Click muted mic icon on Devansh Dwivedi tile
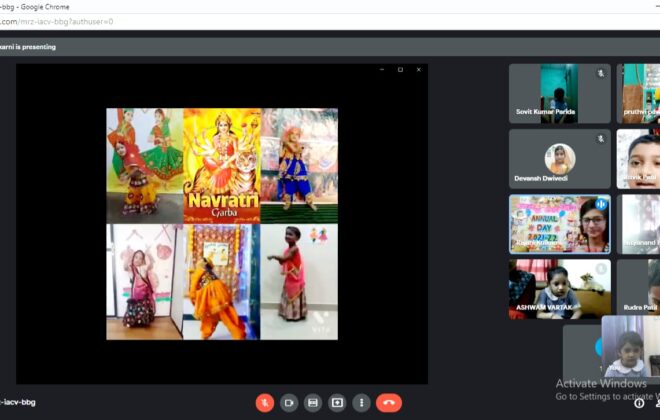 [x=601, y=139]
